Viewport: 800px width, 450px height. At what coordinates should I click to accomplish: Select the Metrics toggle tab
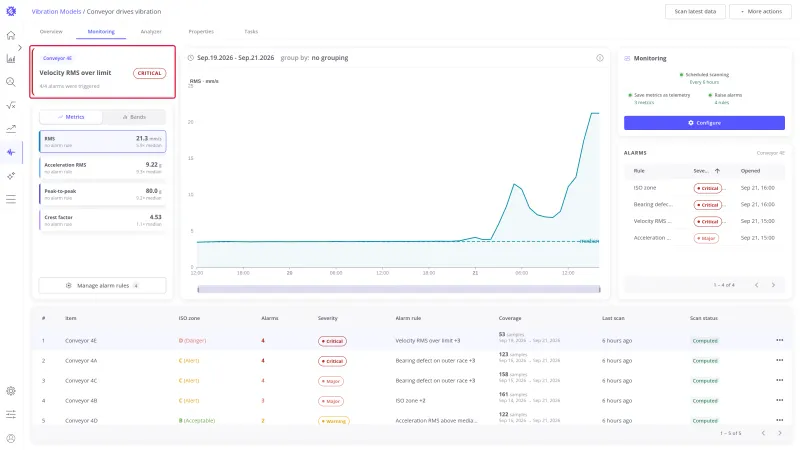71,117
